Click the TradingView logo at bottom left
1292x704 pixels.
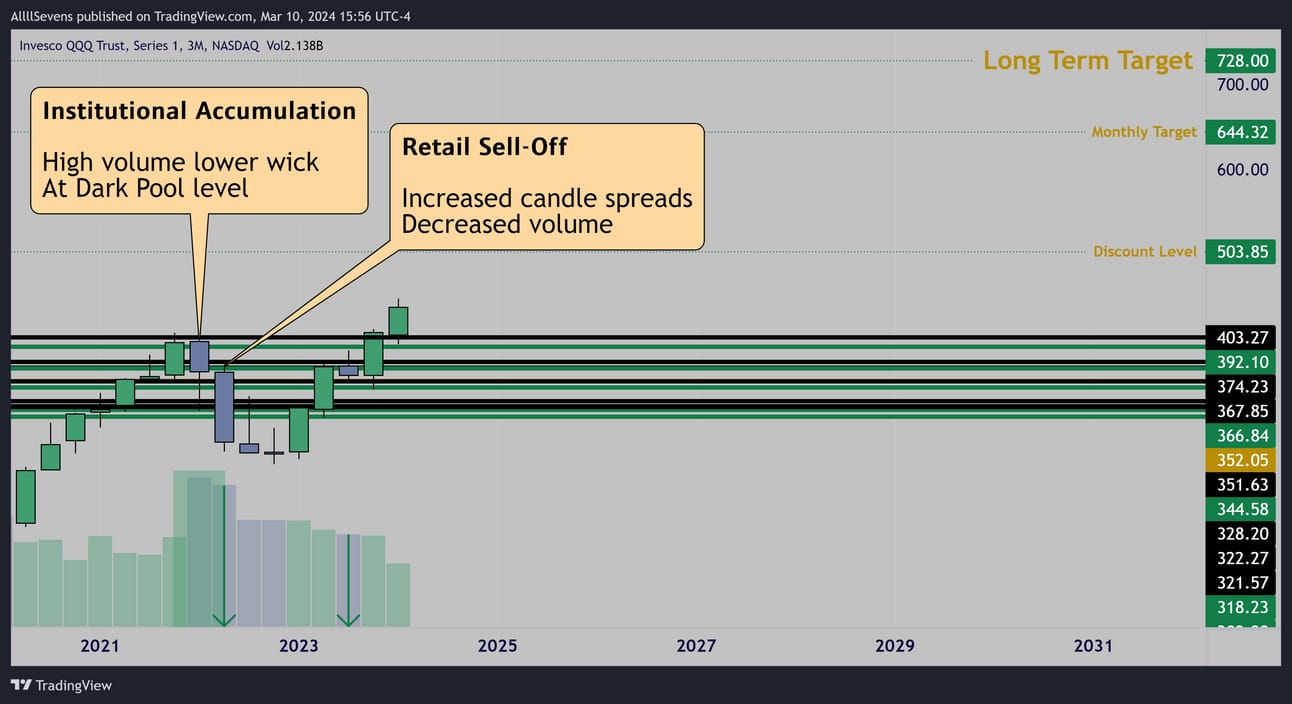[61, 685]
